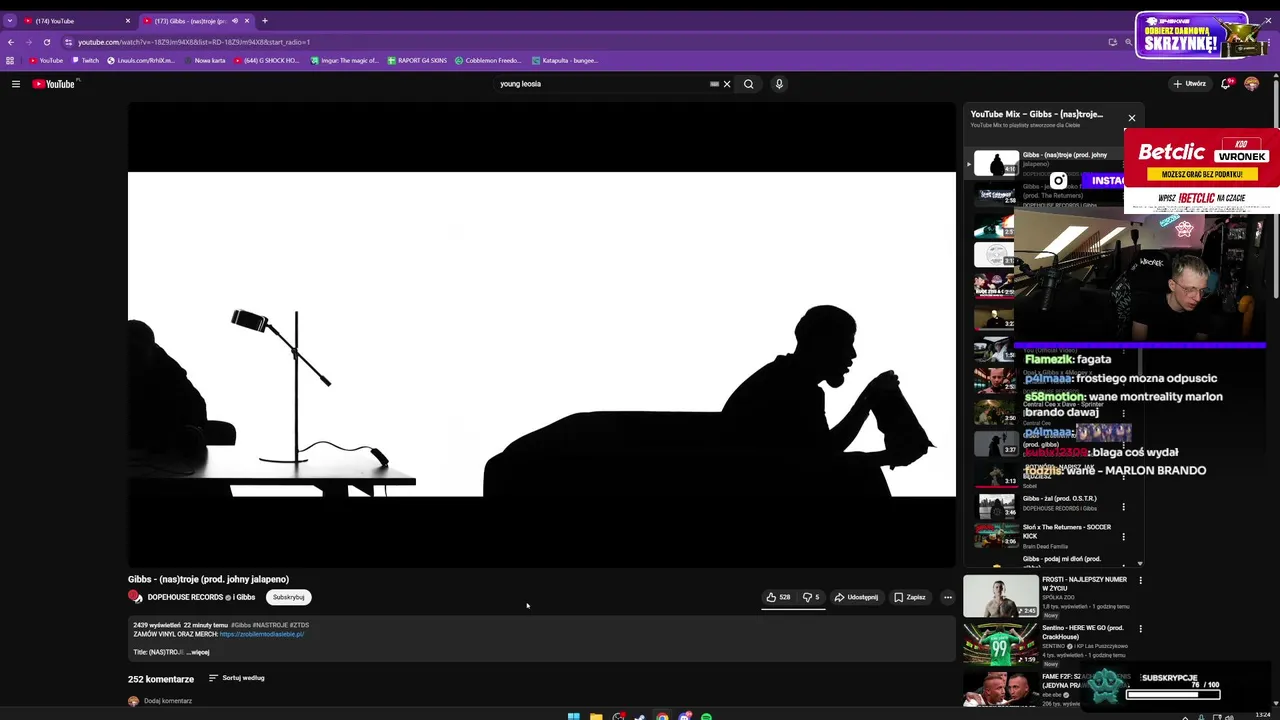Image resolution: width=1280 pixels, height=720 pixels.
Task: Open the site information icon in address bar
Action: pyautogui.click(x=68, y=42)
